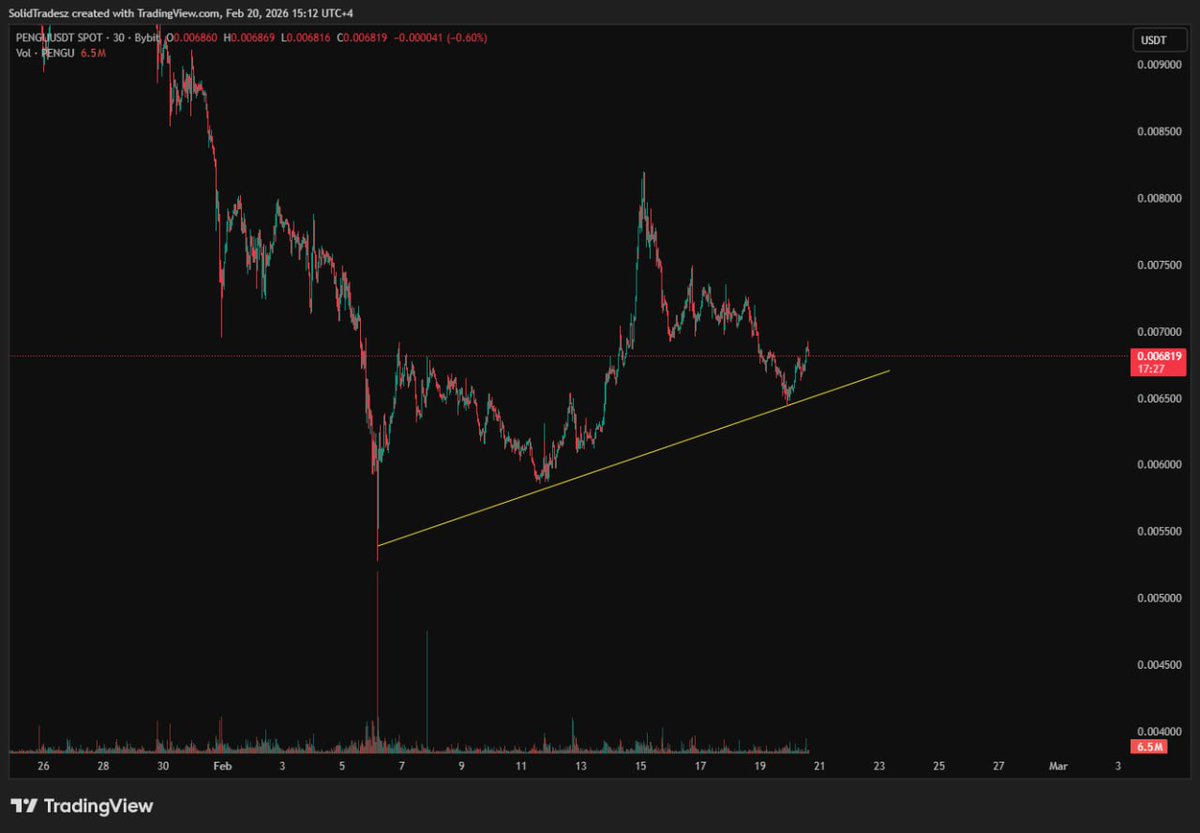Click the 0.004500 price axis label

(x=1162, y=665)
